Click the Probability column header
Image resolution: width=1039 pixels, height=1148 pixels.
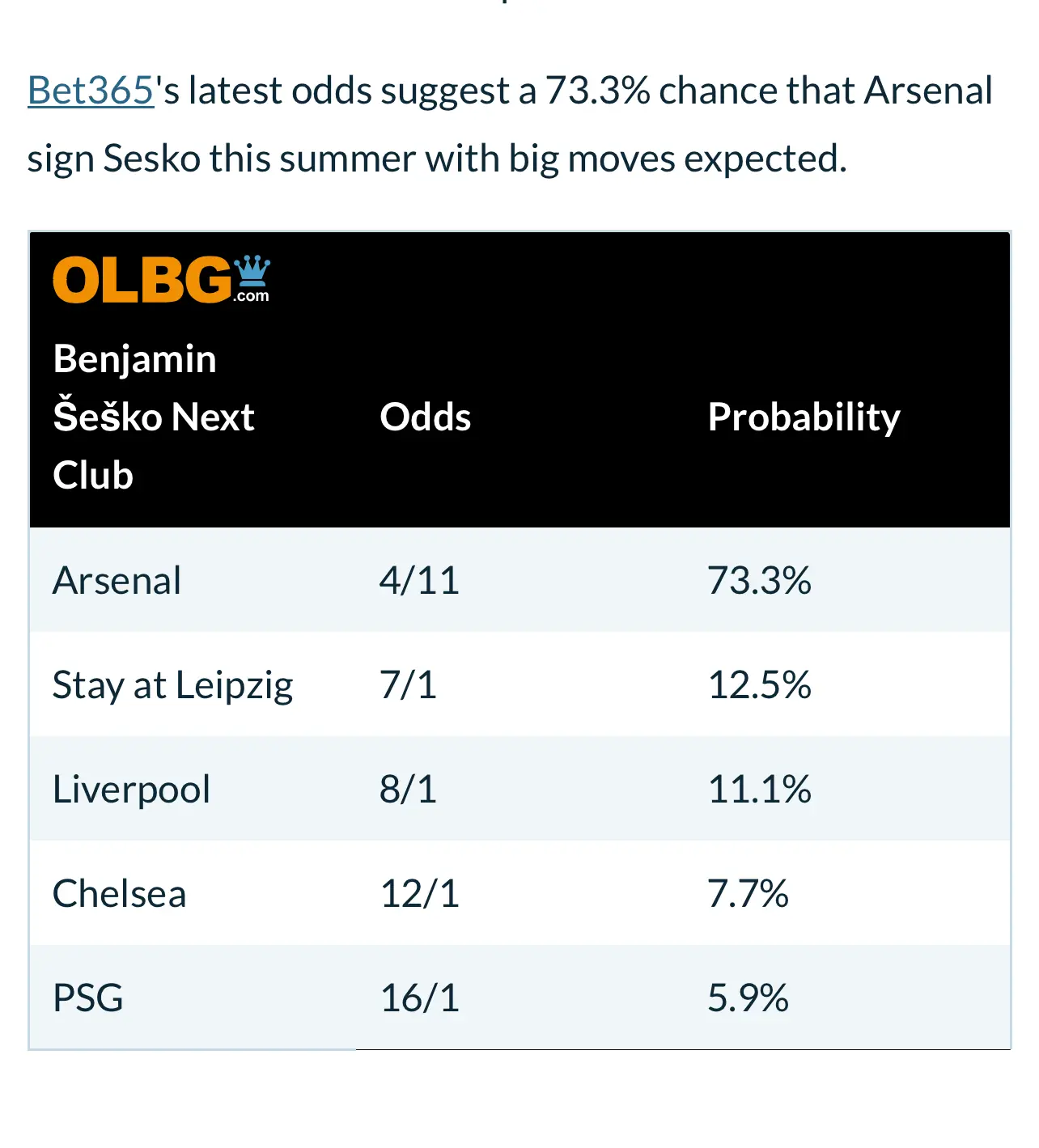(804, 417)
